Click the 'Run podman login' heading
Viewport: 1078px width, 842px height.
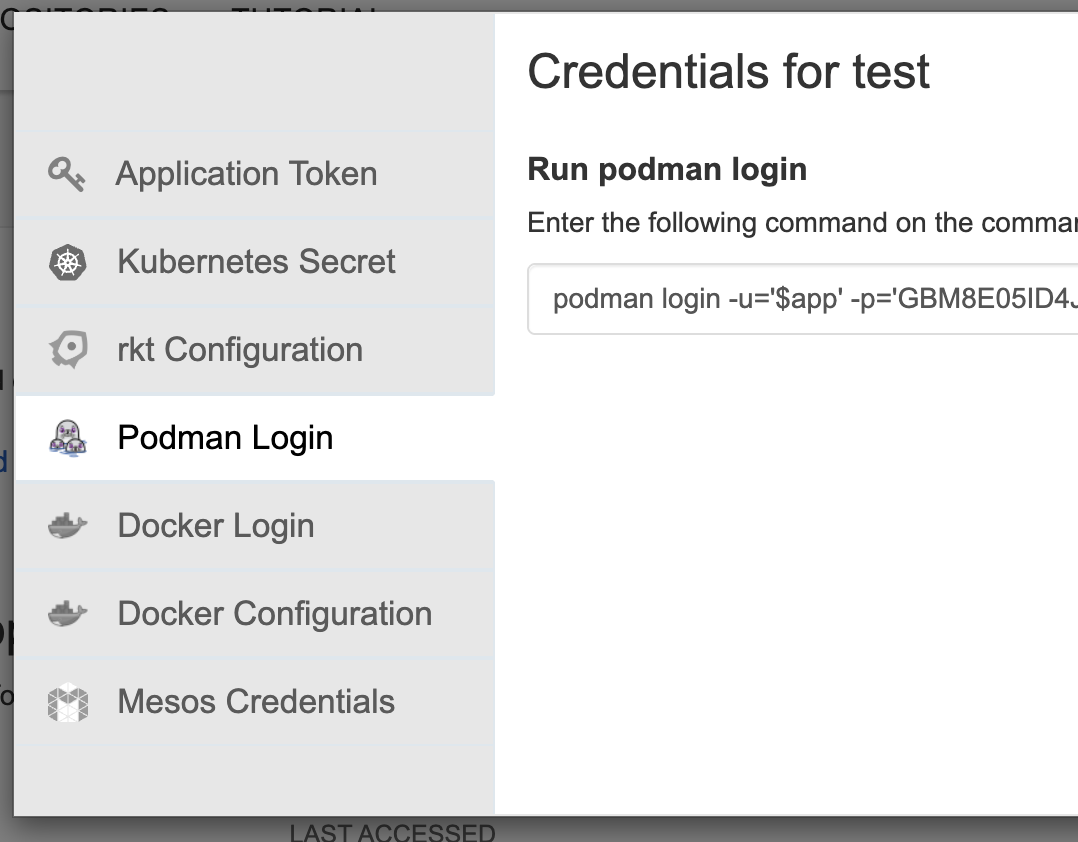667,169
